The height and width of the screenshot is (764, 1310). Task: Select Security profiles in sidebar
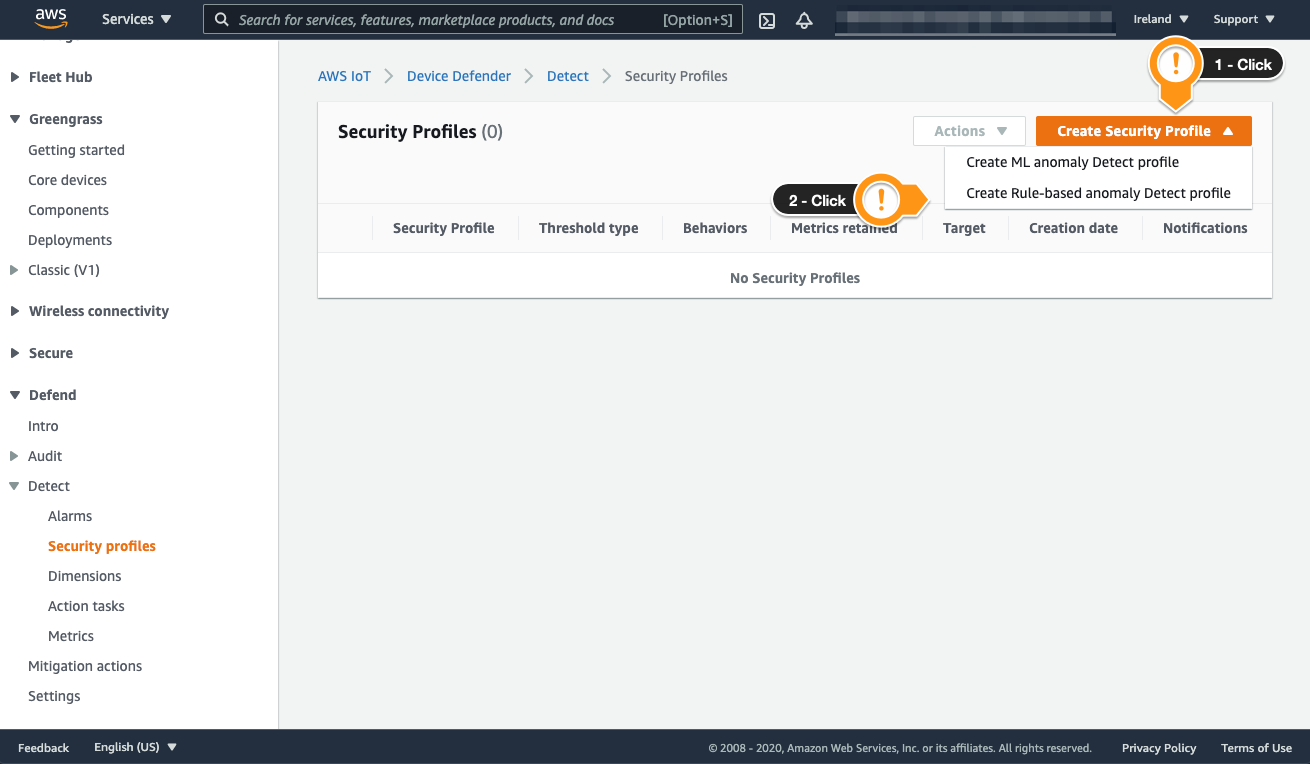(102, 546)
